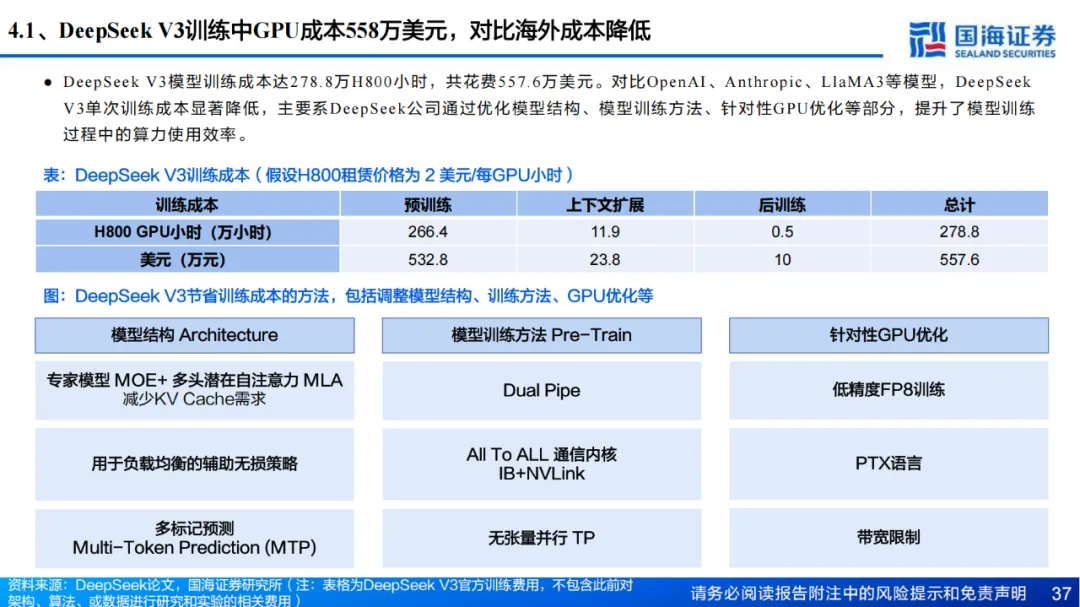Screen dimensions: 1080x607
Task: Click the source note in the footer
Action: (320, 593)
